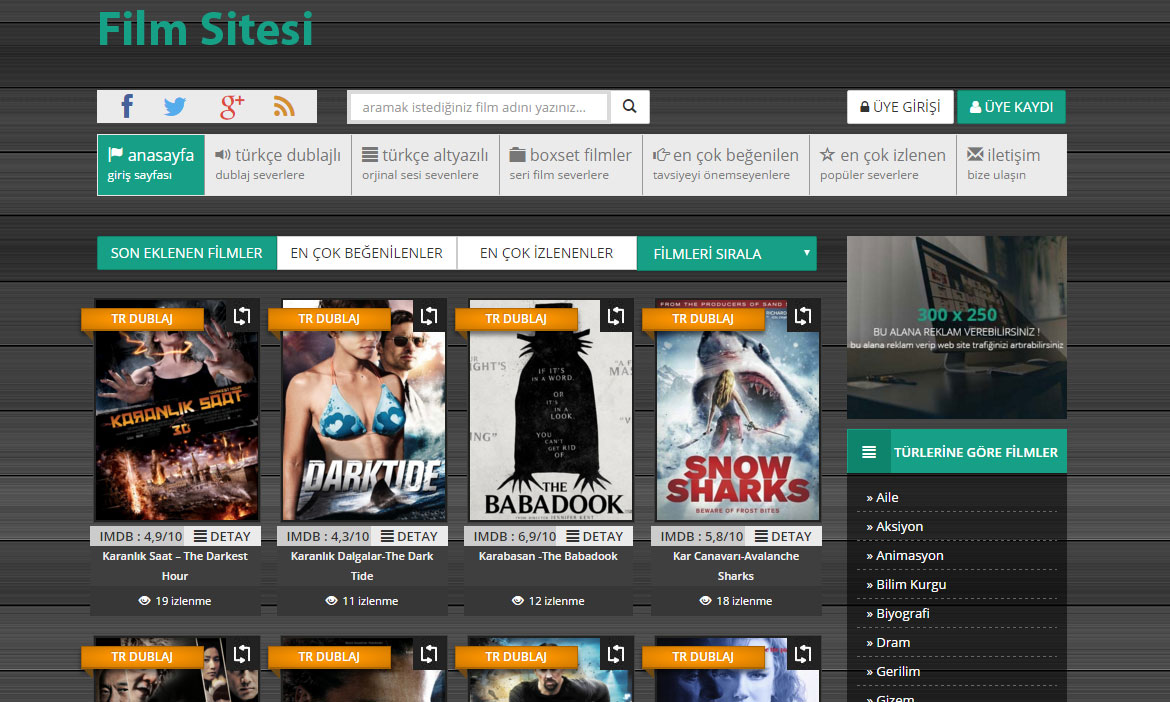
Task: Click the film name search field
Action: 479,107
